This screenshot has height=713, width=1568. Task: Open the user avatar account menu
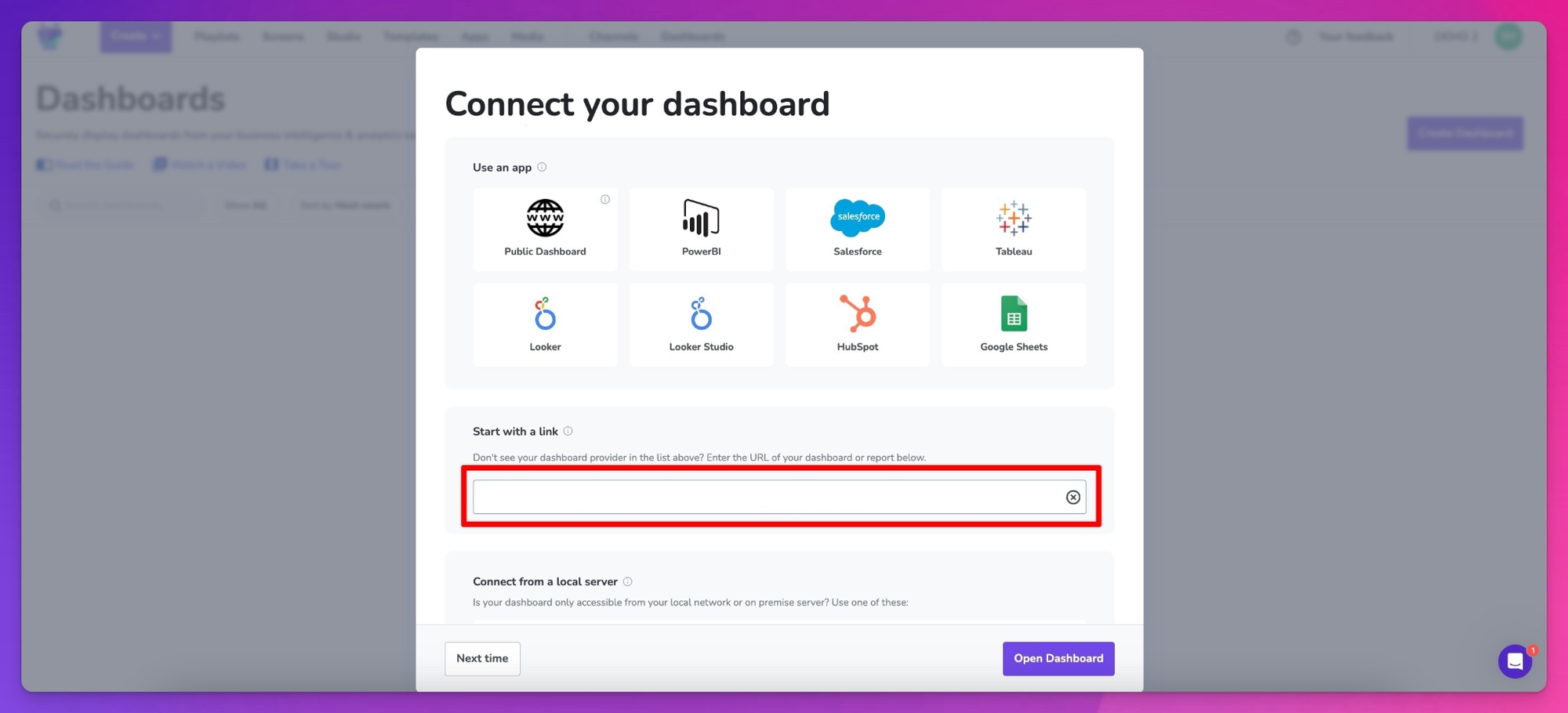(1508, 36)
